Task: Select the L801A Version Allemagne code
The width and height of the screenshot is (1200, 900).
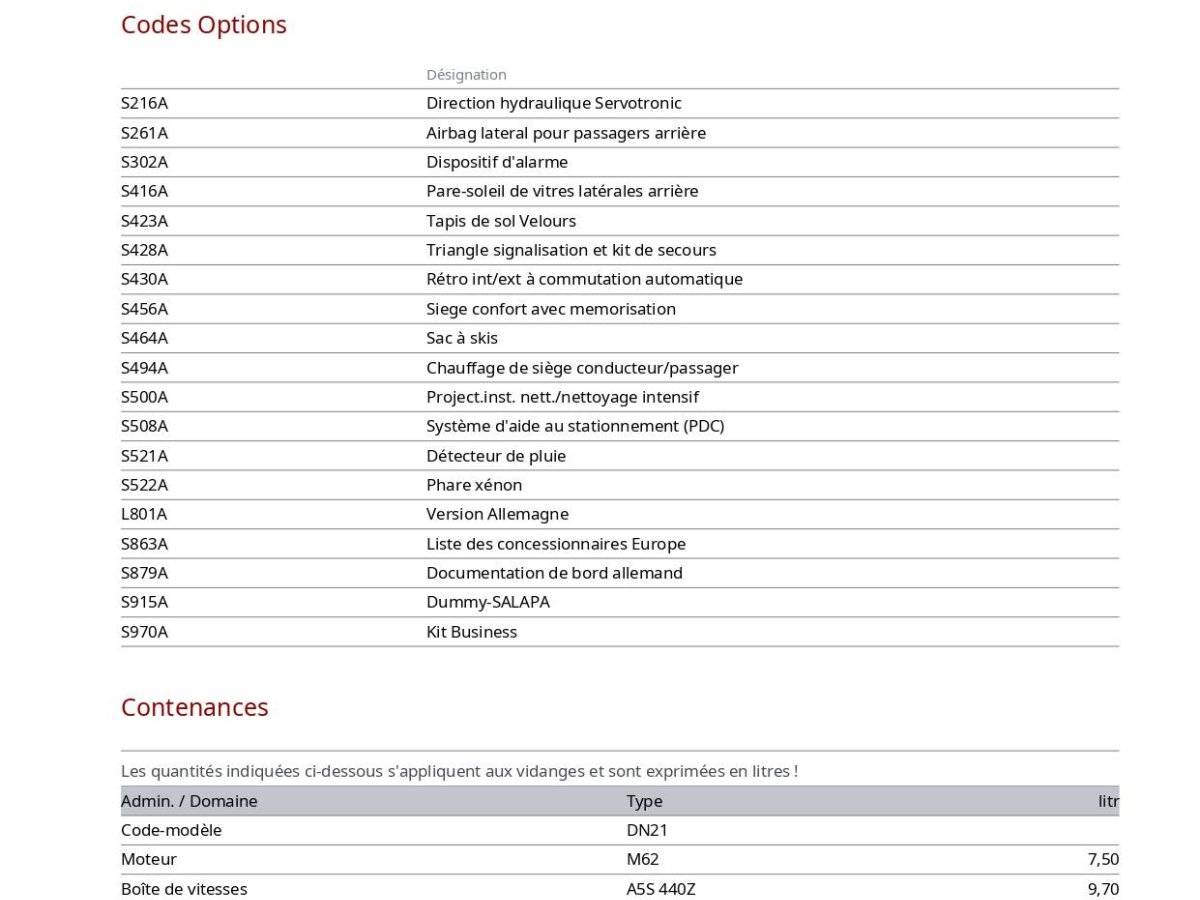Action: pos(144,514)
